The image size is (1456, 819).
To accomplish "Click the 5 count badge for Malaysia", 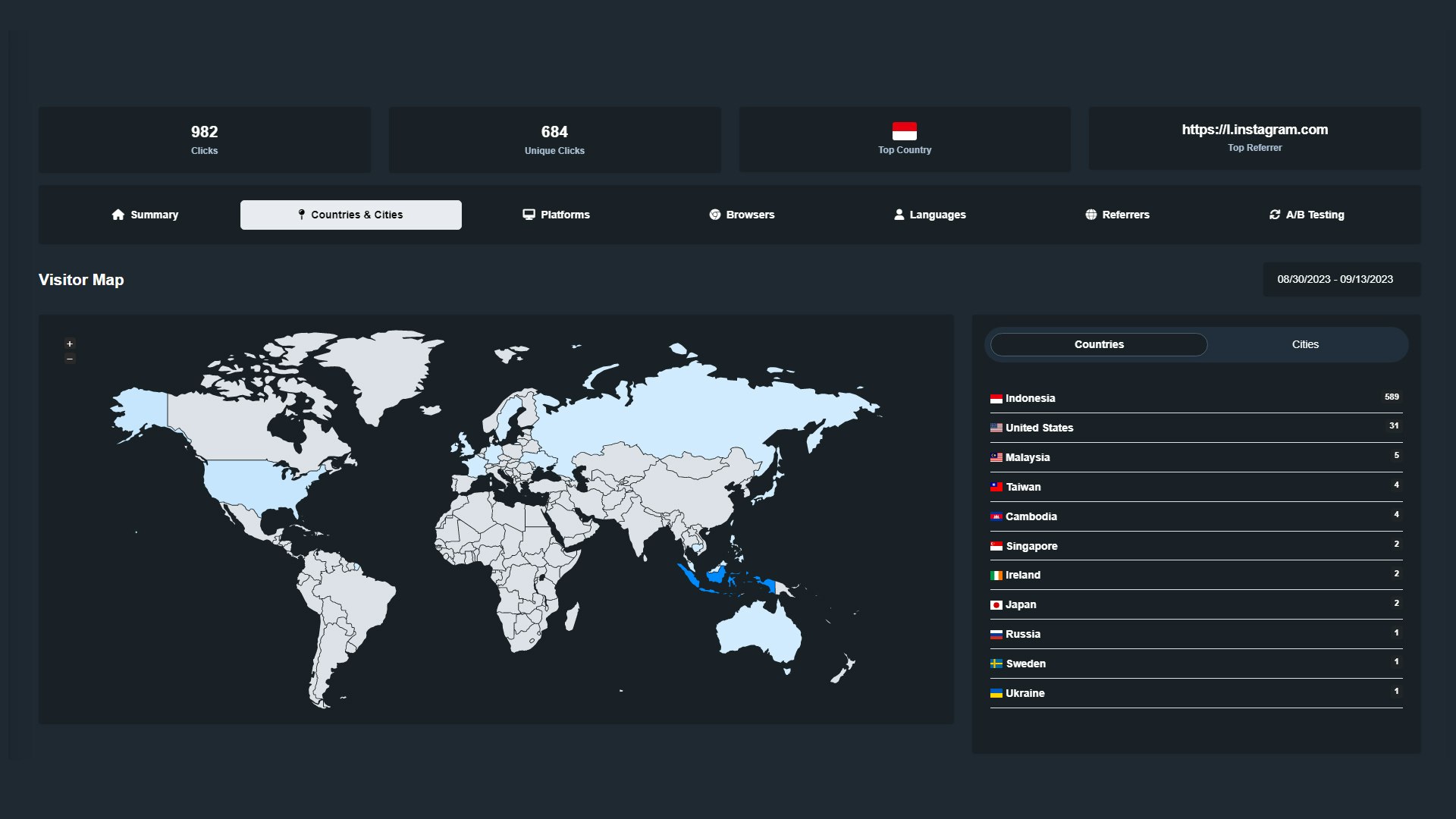I will [1396, 455].
